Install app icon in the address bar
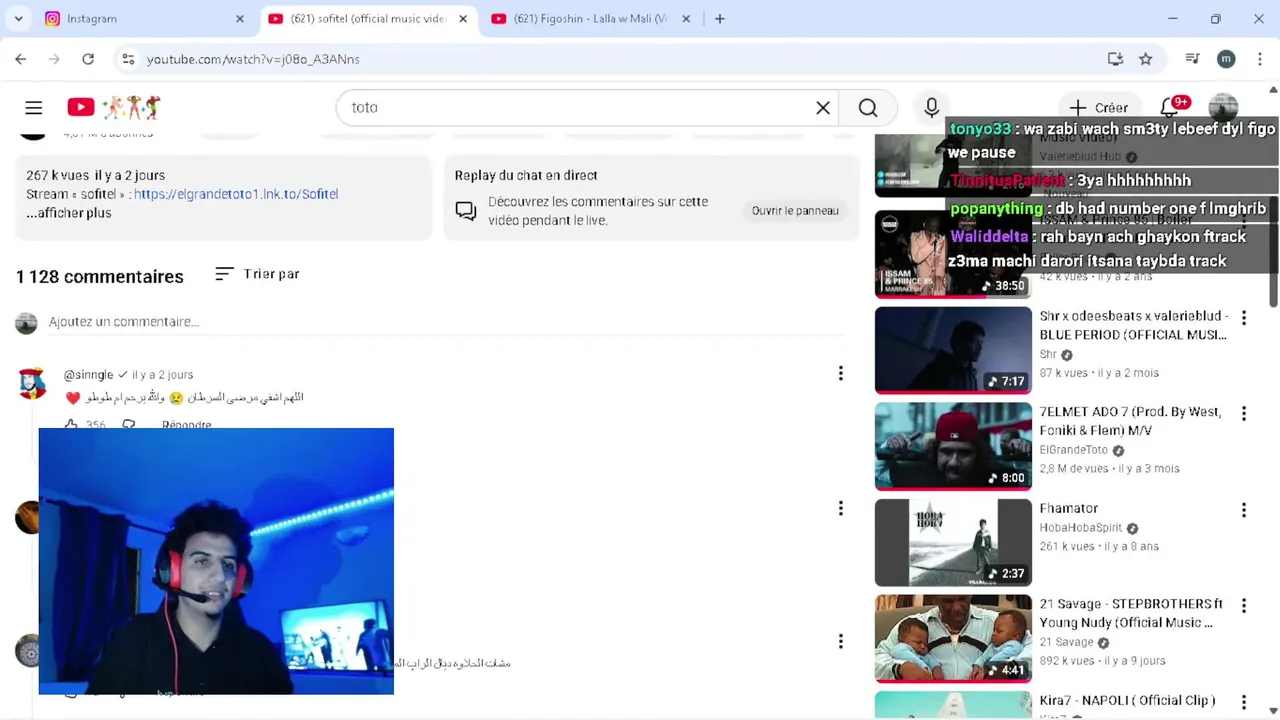This screenshot has height=720, width=1280. pos(1115,59)
